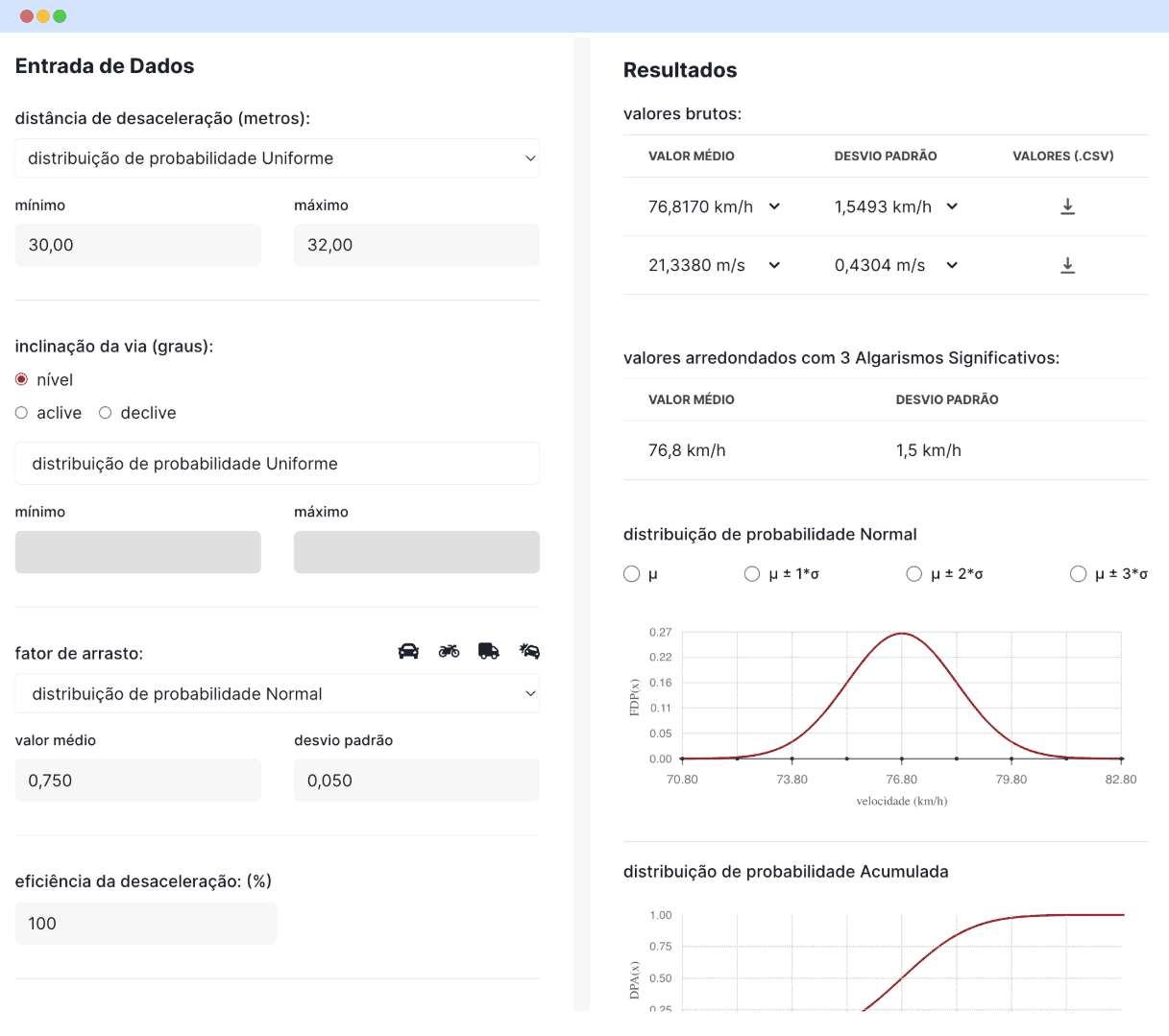1169x1036 pixels.
Task: Select the motorcycle icon for drag factor
Action: point(449,651)
